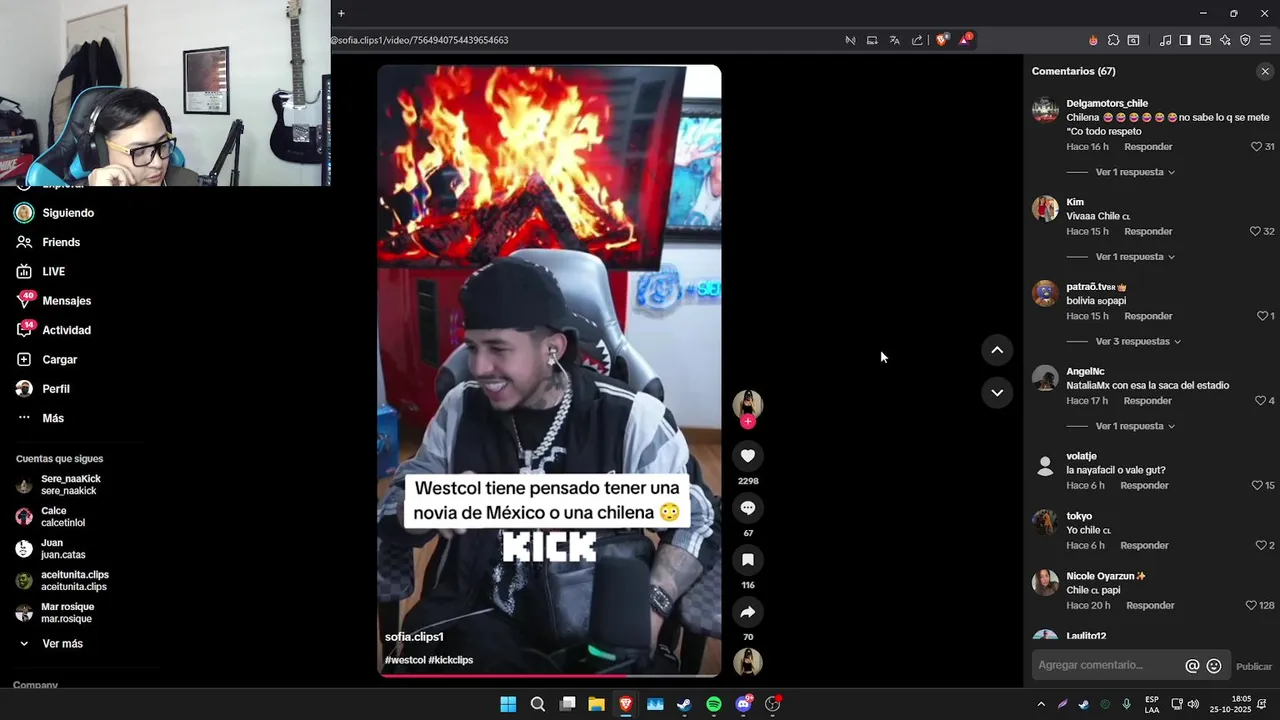Open Actividad notifications in sidebar

tap(66, 330)
